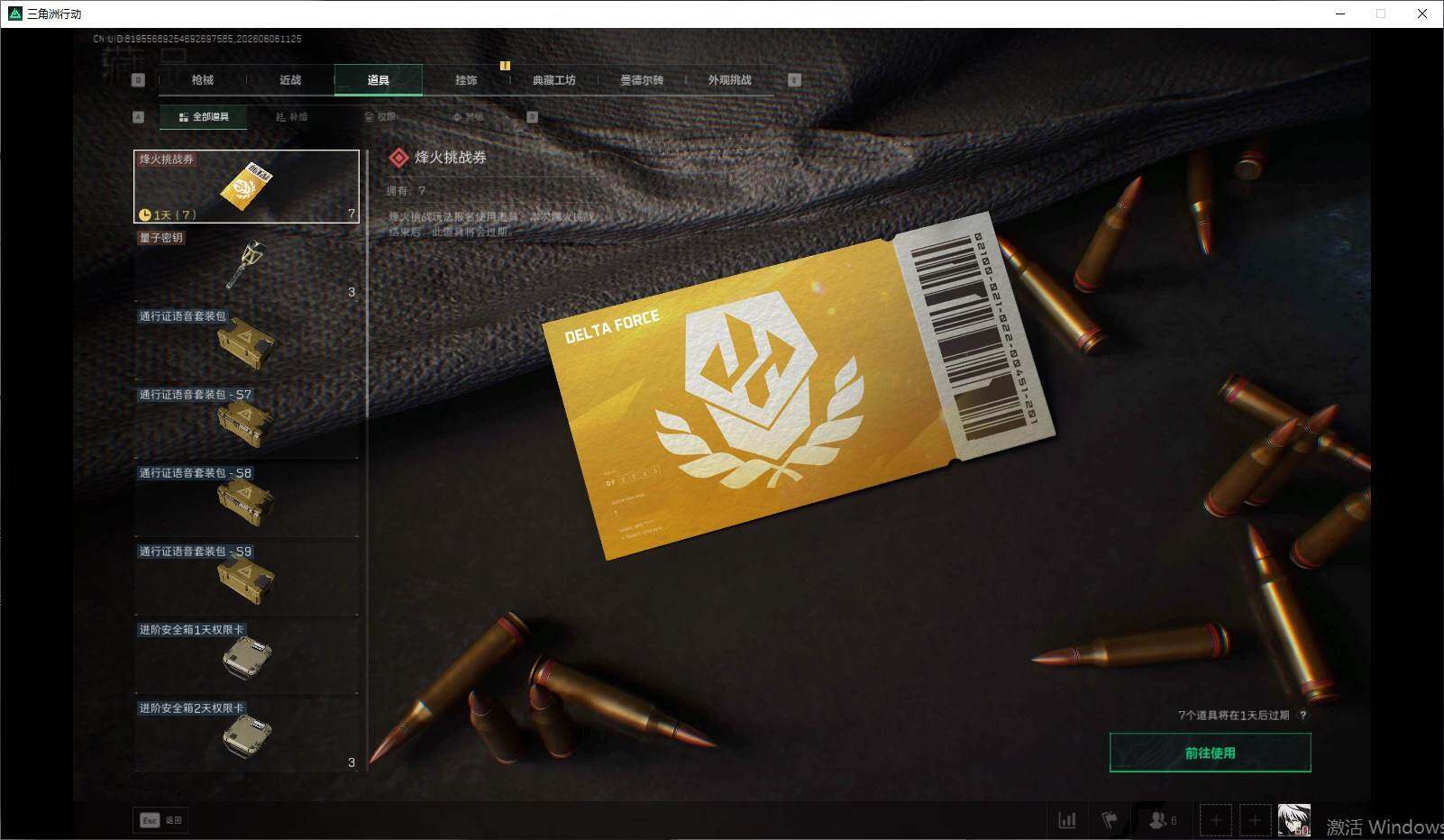Viewport: 1444px width, 840px height.
Task: Close the 三角洲行动 window
Action: click(x=1422, y=14)
